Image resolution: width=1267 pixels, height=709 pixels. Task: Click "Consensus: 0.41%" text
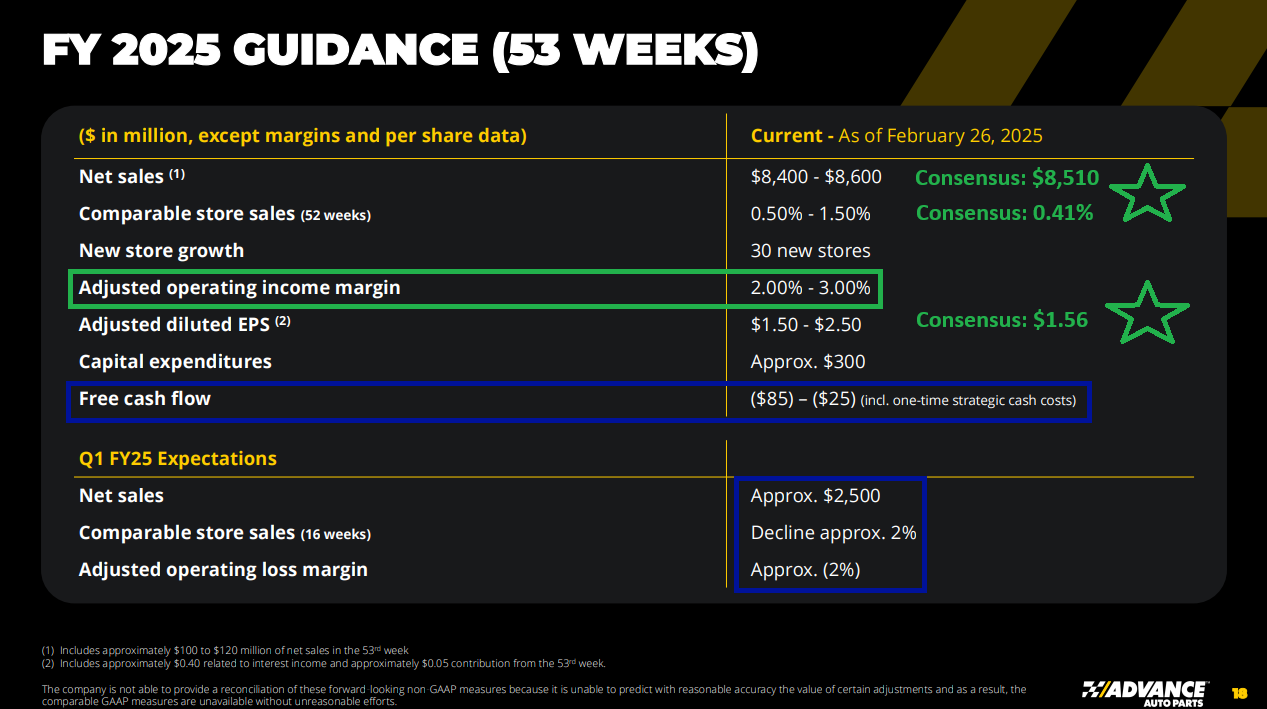click(x=1004, y=212)
